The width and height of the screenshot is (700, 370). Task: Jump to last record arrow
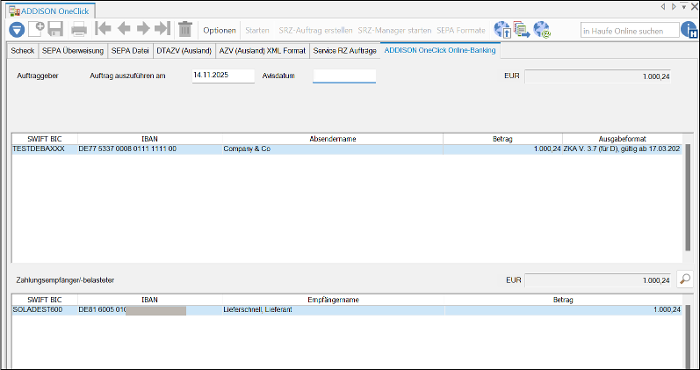pos(162,29)
